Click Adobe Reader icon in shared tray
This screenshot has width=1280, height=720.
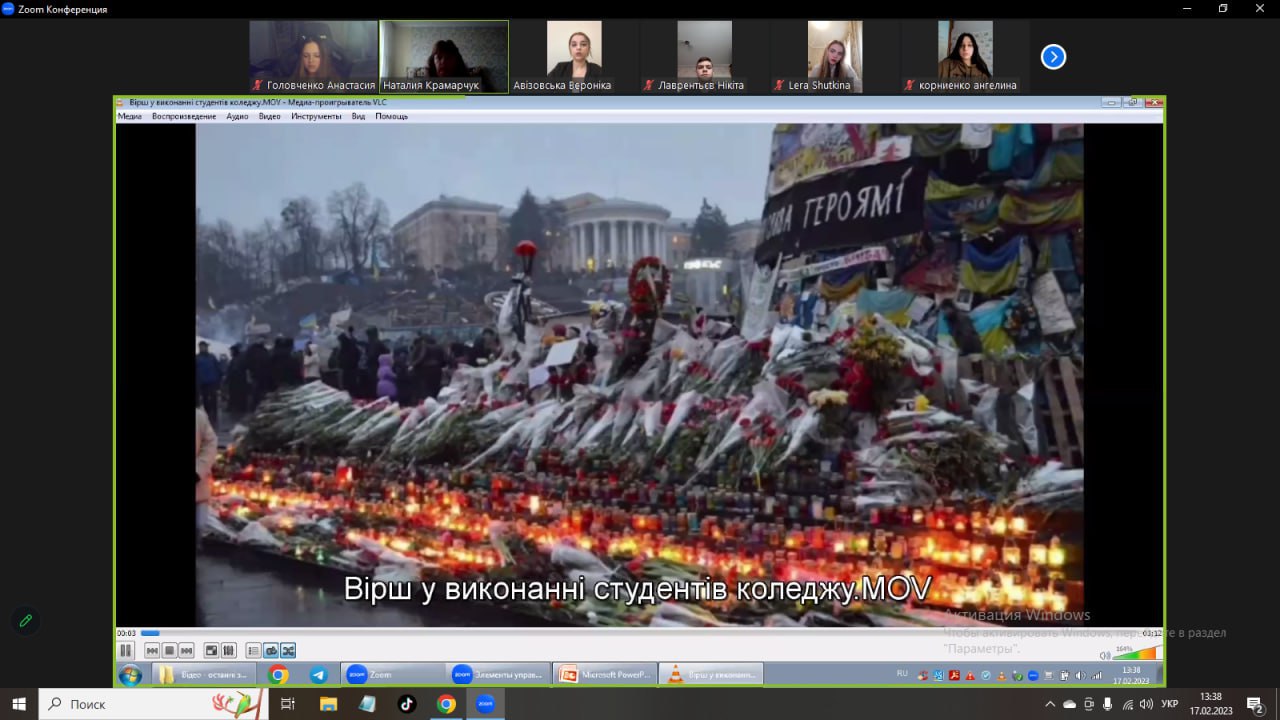pos(955,675)
